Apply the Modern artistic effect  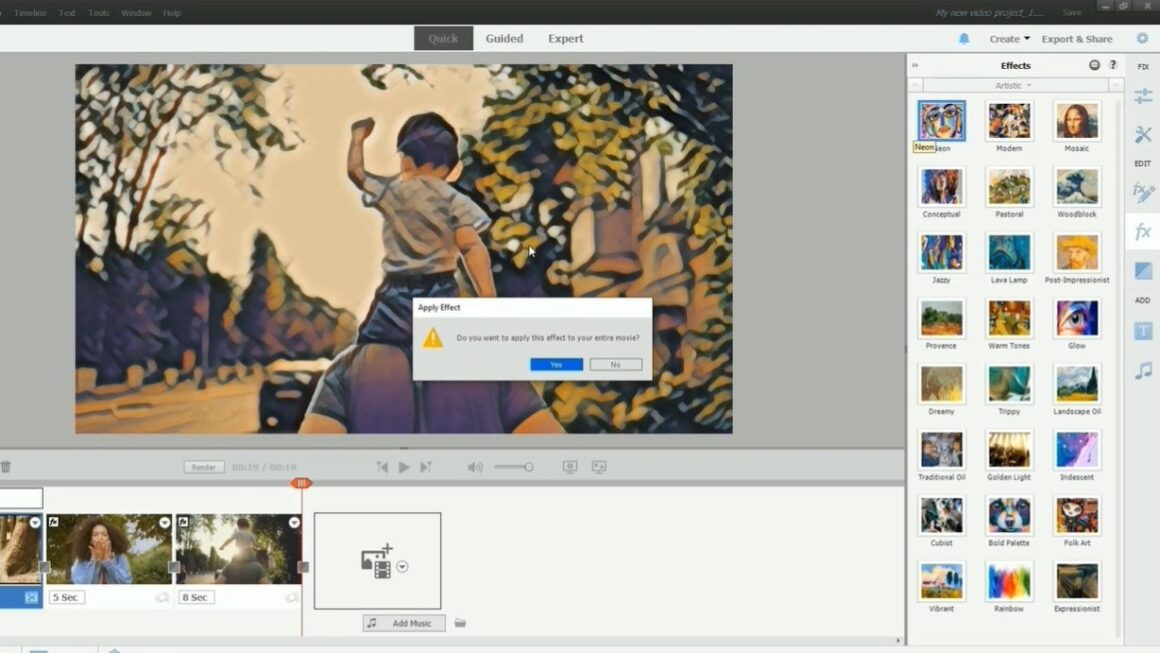point(1009,120)
